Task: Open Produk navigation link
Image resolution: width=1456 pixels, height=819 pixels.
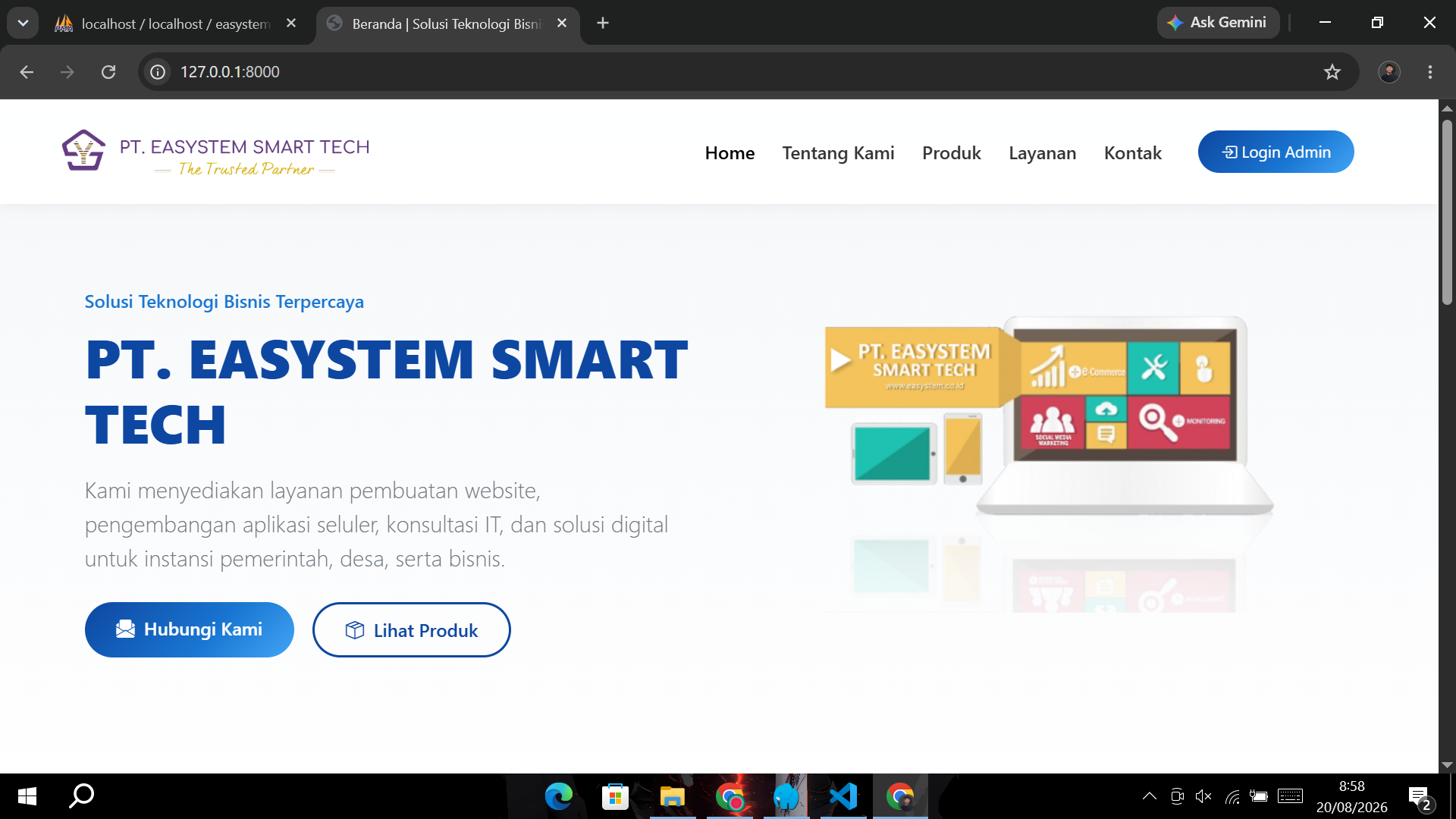Action: coord(951,153)
